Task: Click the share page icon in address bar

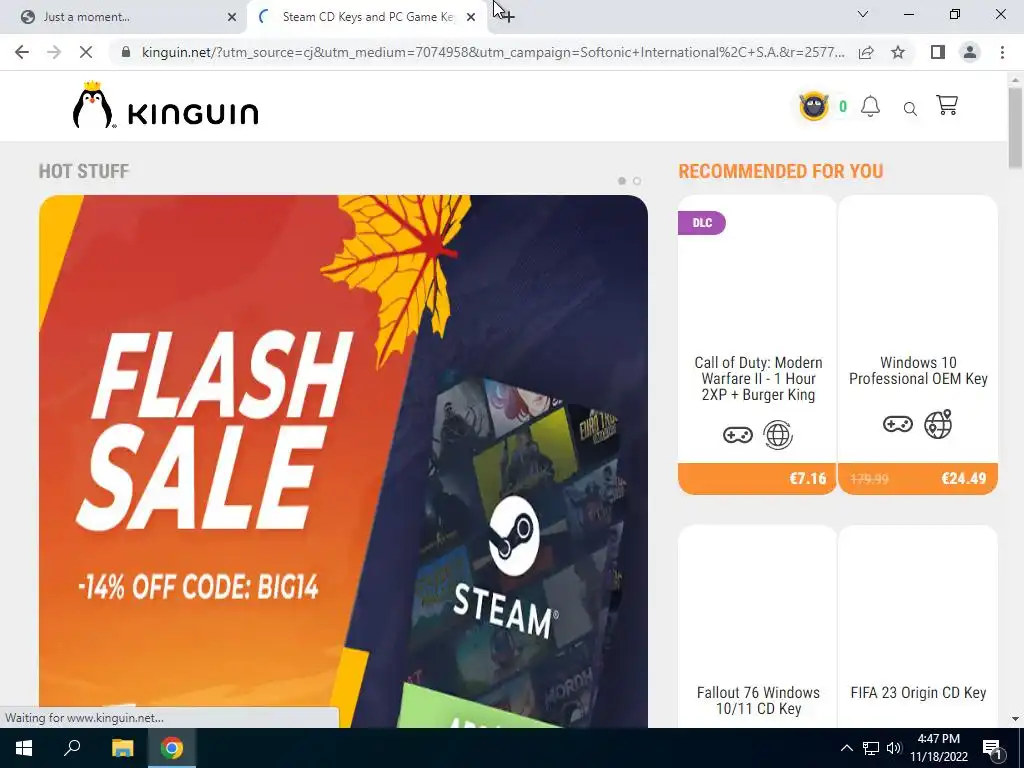Action: [x=866, y=52]
